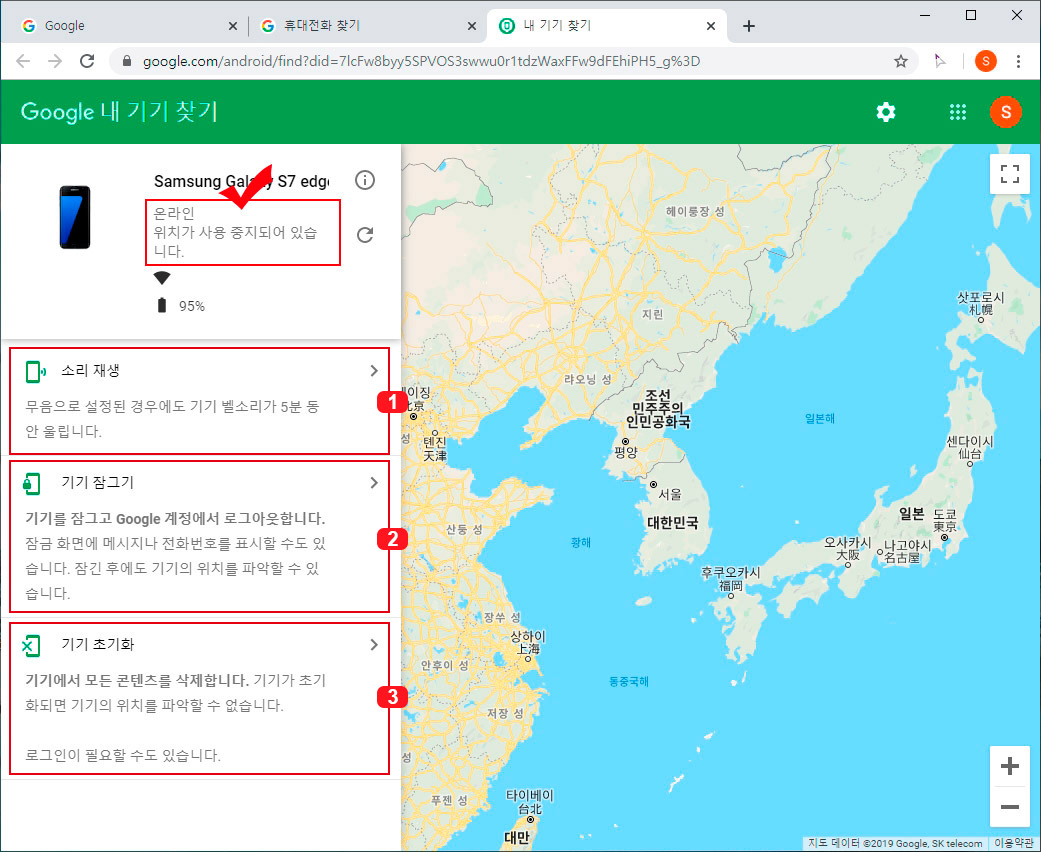Go back in browser history
Viewport: 1041px width, 852px height.
click(x=23, y=61)
